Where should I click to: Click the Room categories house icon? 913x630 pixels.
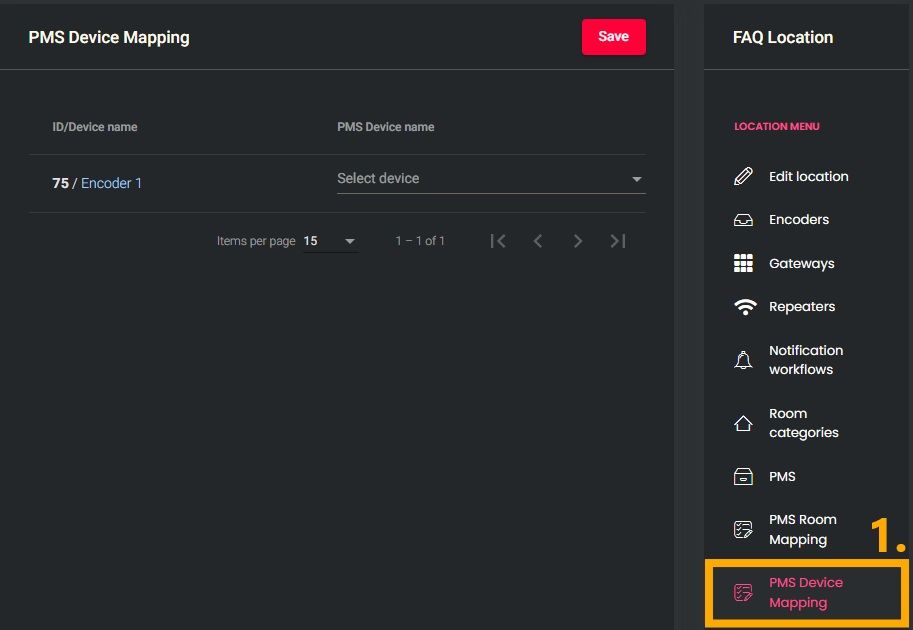tap(743, 423)
